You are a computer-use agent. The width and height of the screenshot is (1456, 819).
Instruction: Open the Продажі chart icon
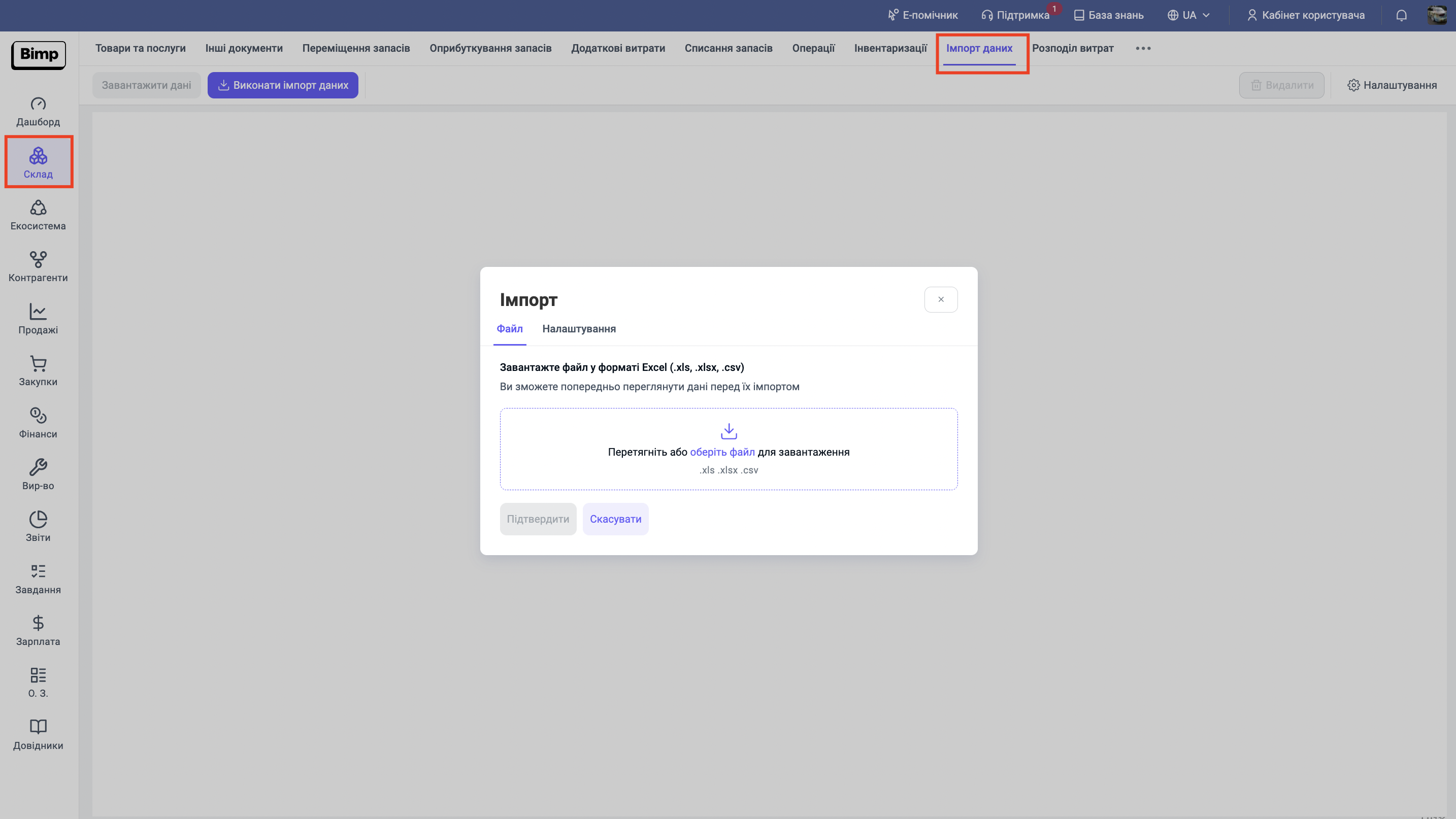click(x=38, y=312)
